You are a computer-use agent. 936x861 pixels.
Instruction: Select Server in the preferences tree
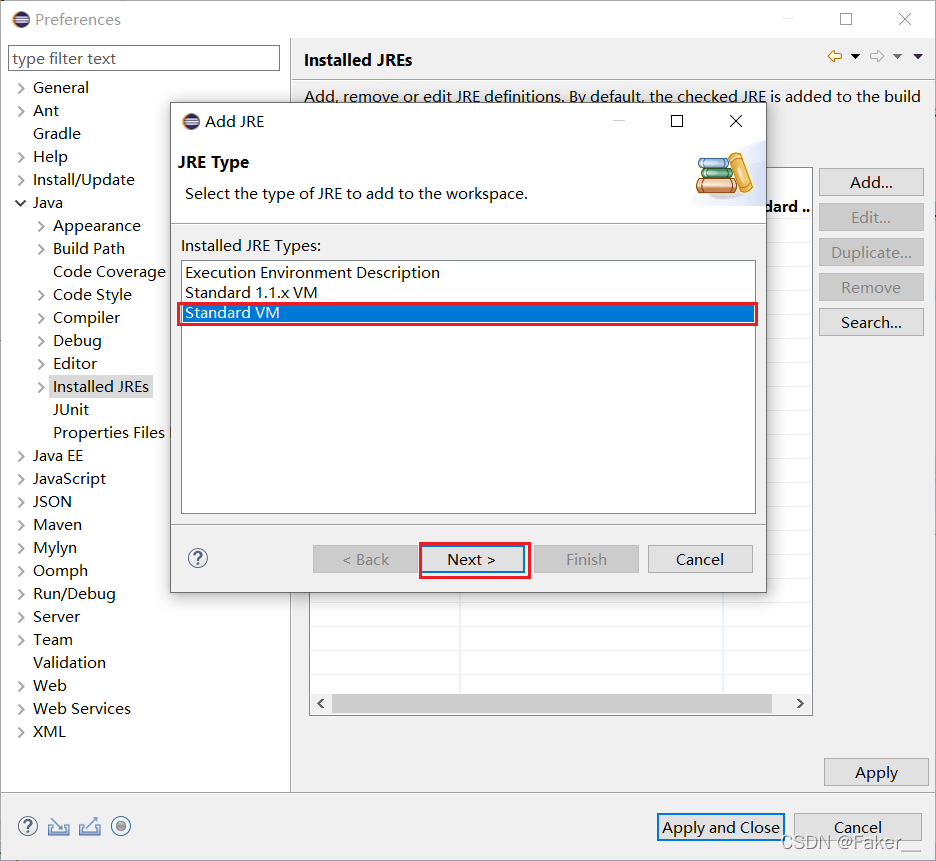click(56, 616)
